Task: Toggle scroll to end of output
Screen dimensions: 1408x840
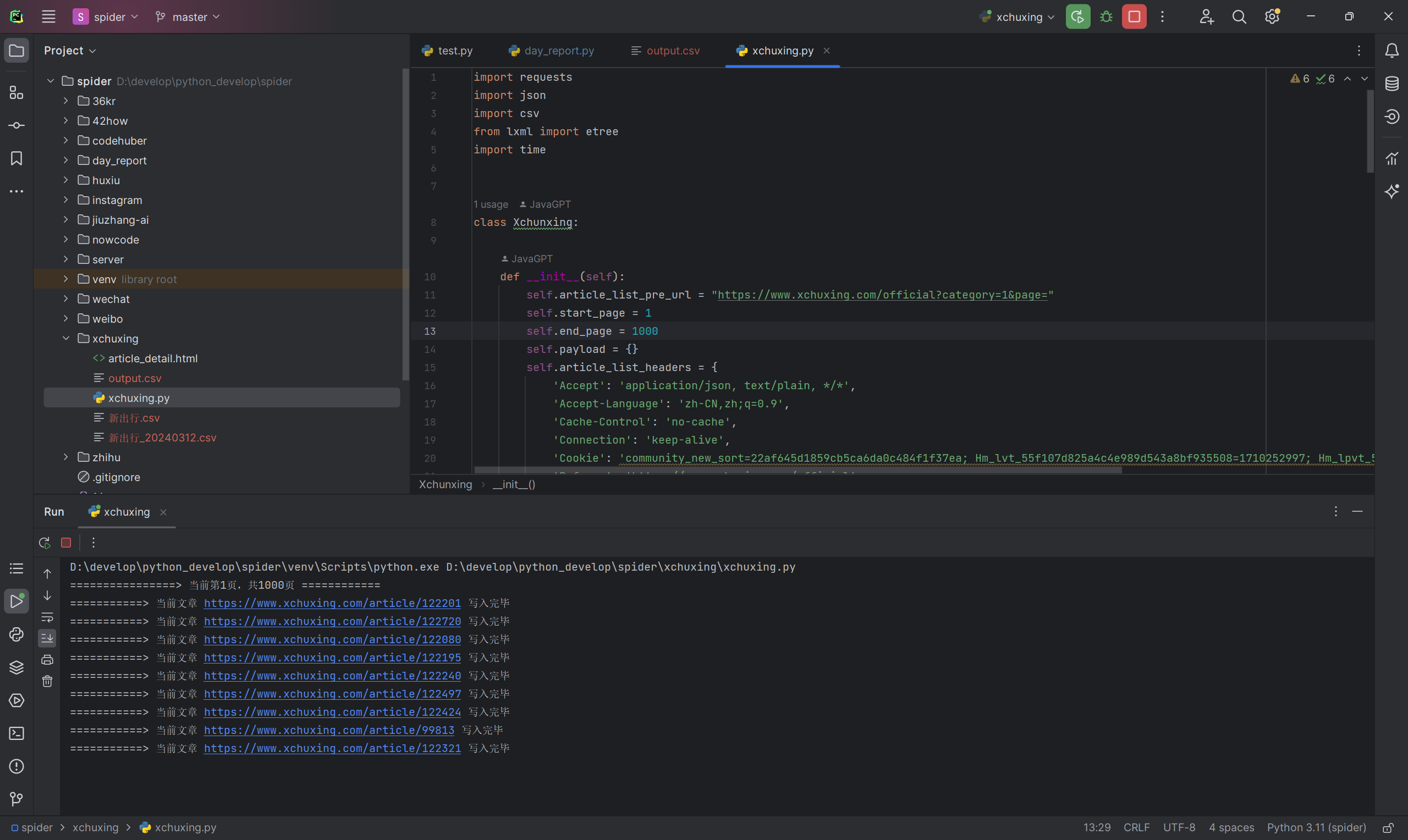Action: (x=47, y=638)
